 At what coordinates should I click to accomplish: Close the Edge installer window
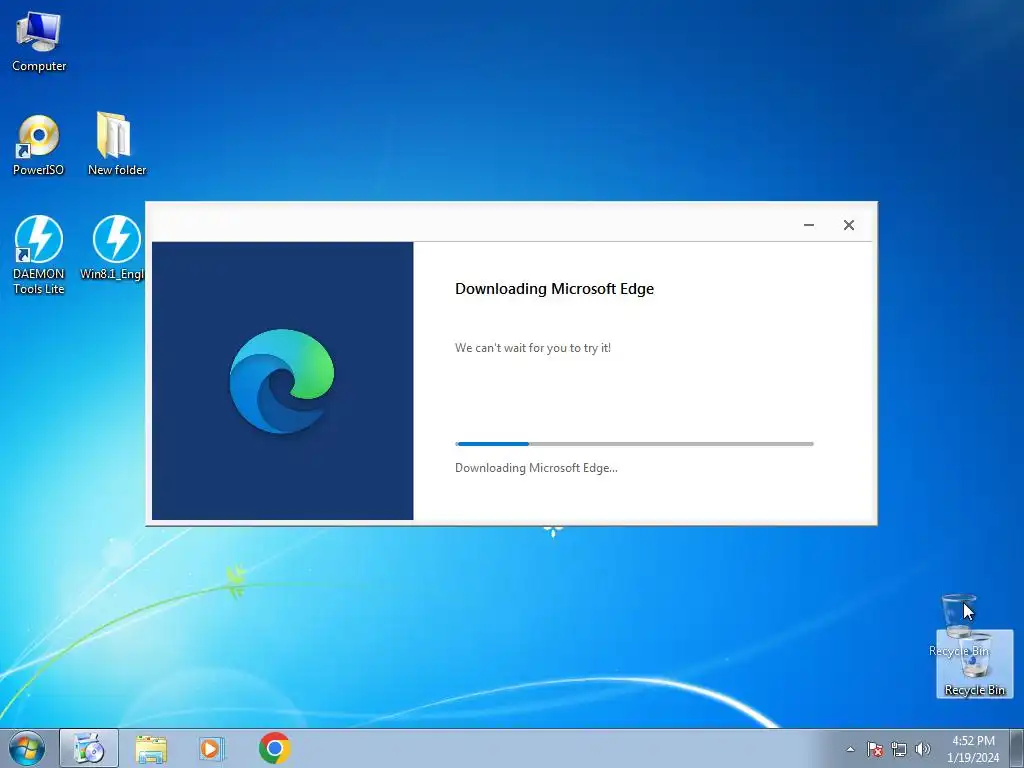tap(848, 225)
